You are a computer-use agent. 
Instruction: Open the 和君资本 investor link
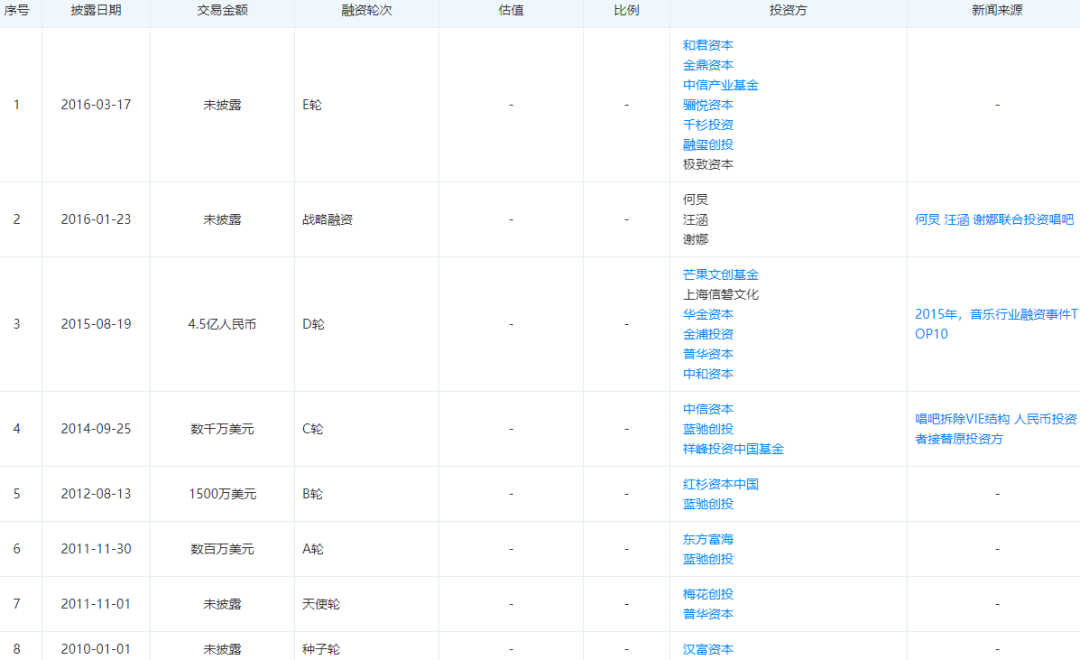(707, 45)
